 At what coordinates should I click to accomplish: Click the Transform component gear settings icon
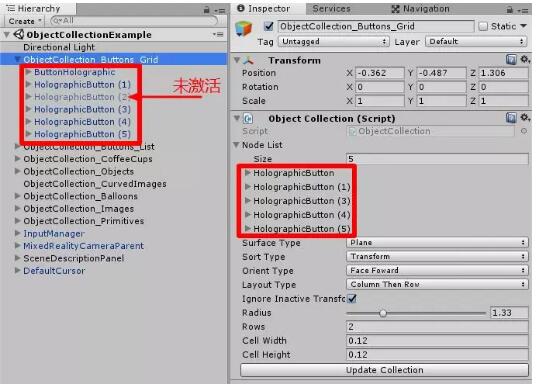coord(525,60)
